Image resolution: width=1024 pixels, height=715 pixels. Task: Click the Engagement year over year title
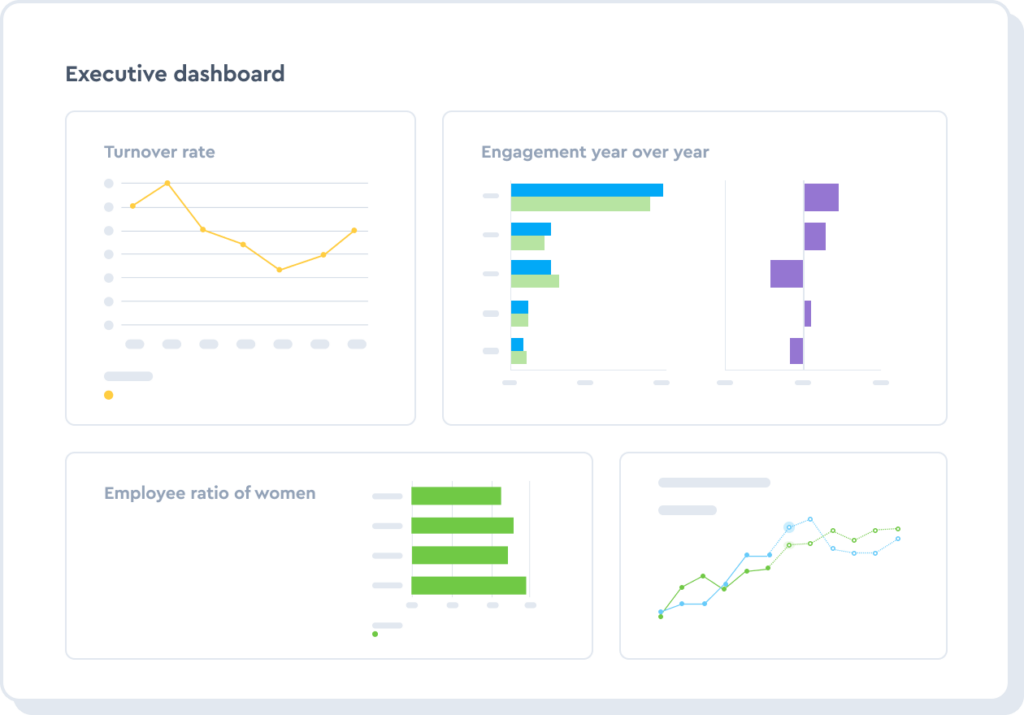[595, 152]
